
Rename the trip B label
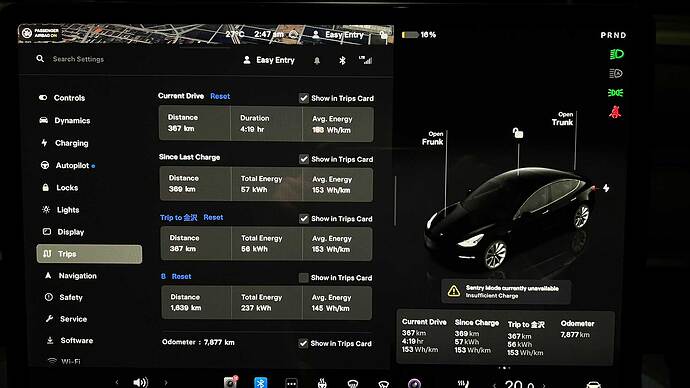tap(163, 276)
